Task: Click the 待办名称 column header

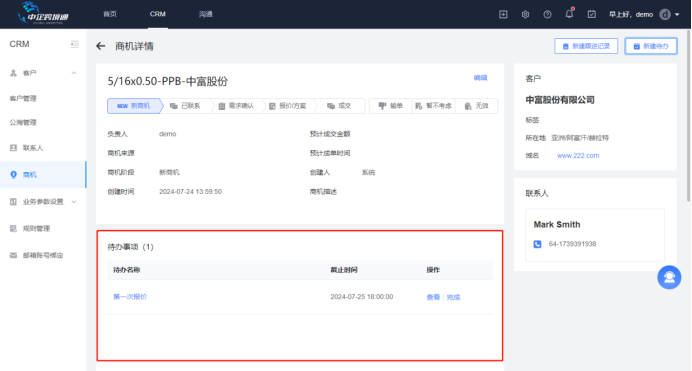Action: [127, 270]
